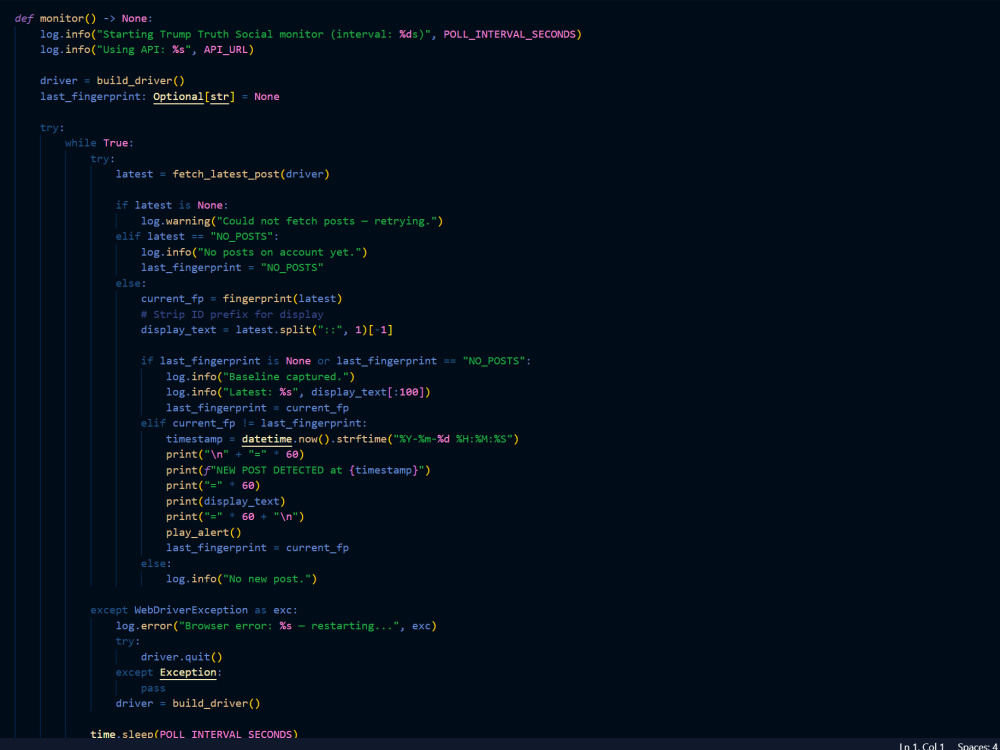Click the underlined datetime identifier
Screen dimensions: 1000x750
[267, 439]
